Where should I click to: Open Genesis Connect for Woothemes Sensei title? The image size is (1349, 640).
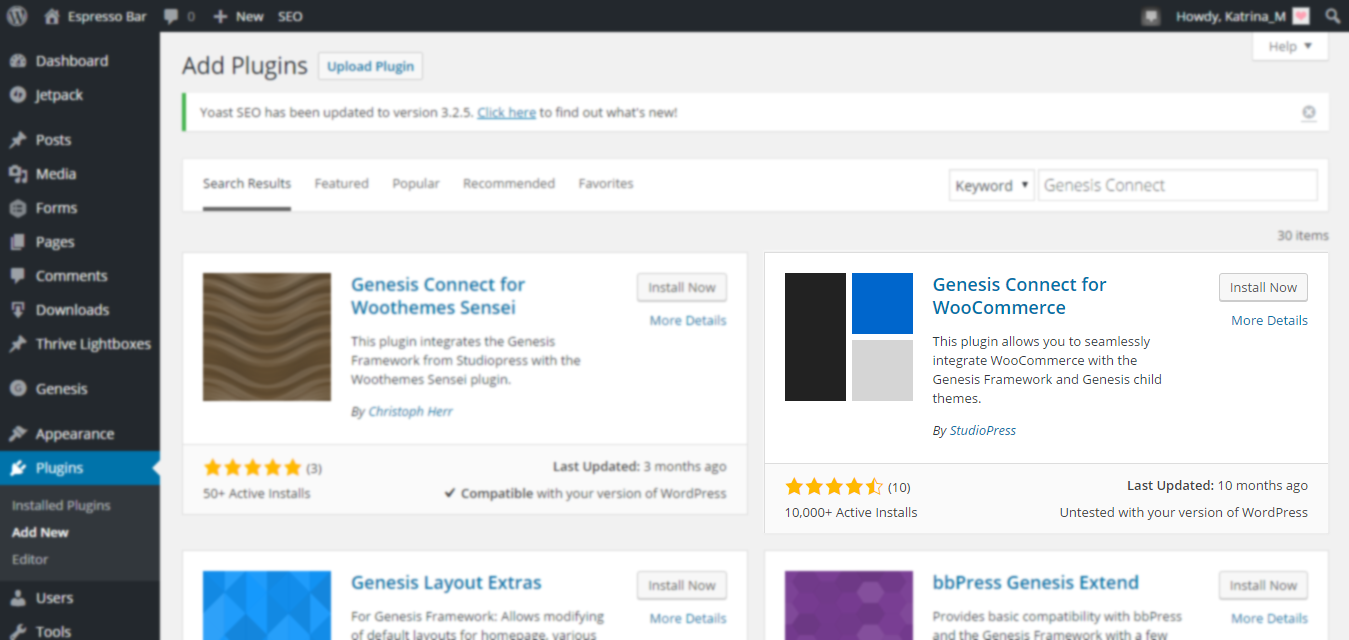point(438,296)
